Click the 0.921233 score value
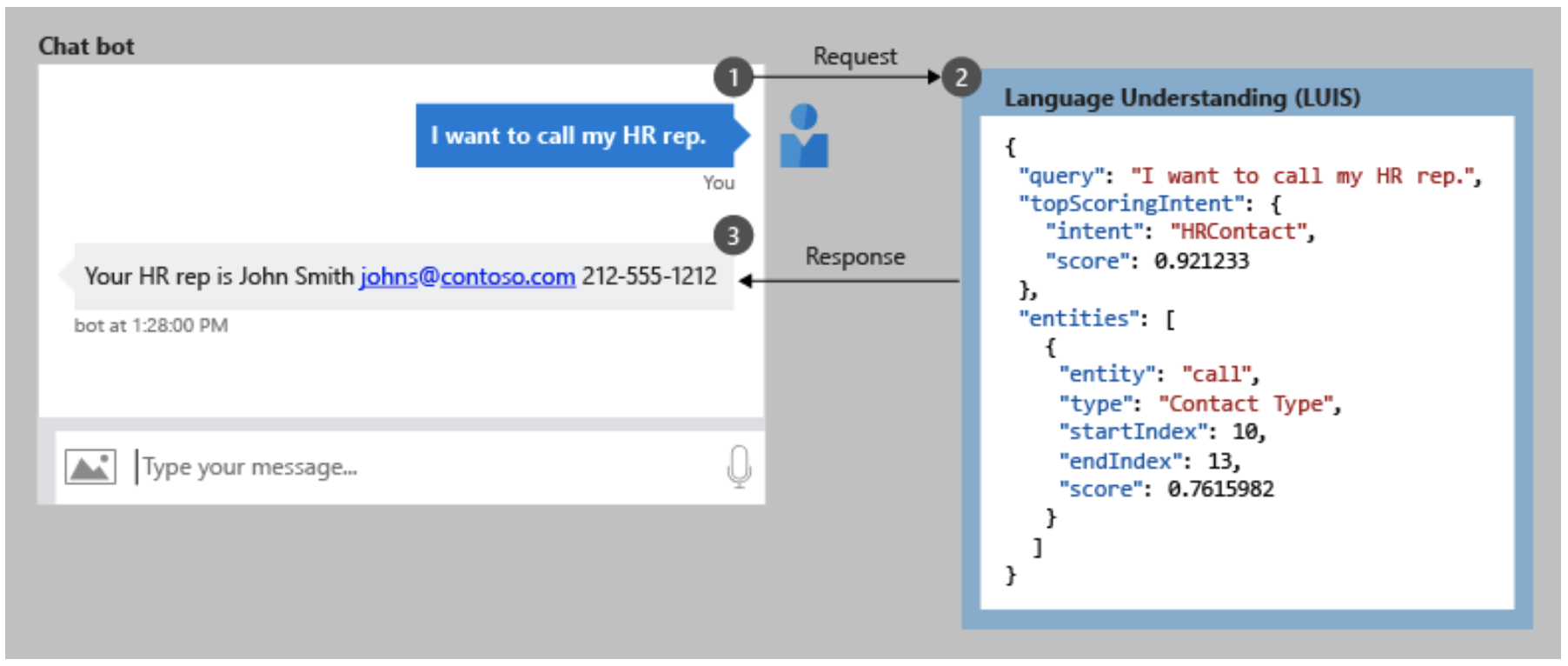 click(1201, 261)
